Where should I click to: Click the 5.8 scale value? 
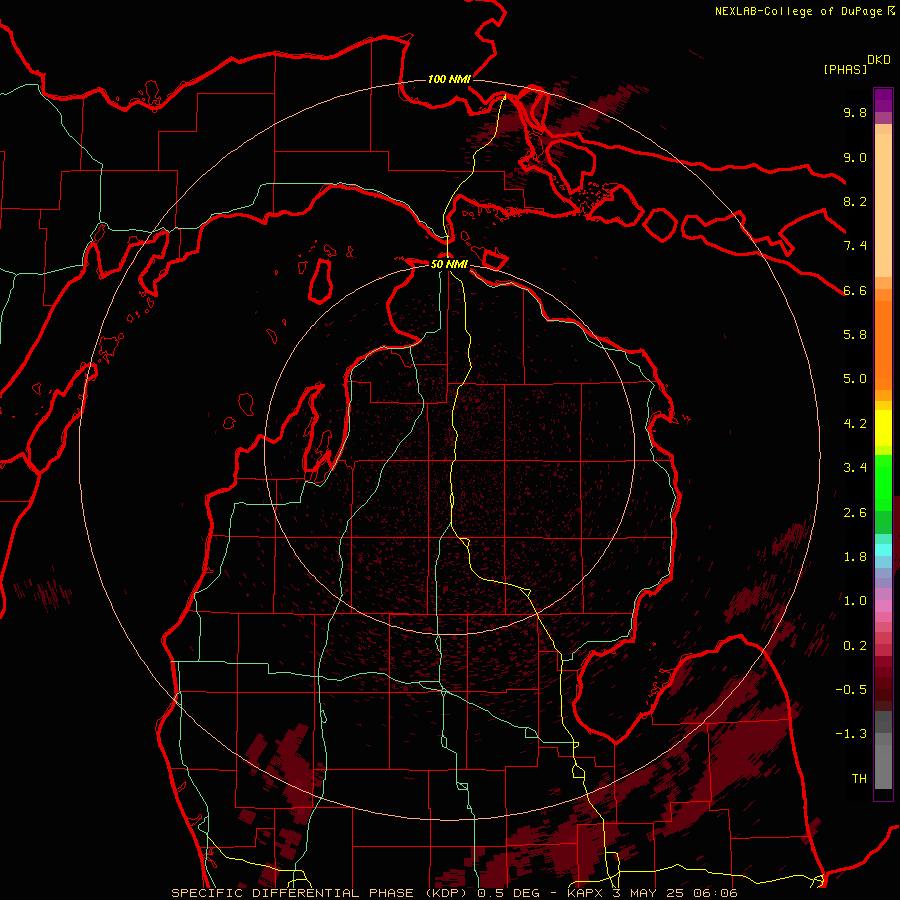855,335
